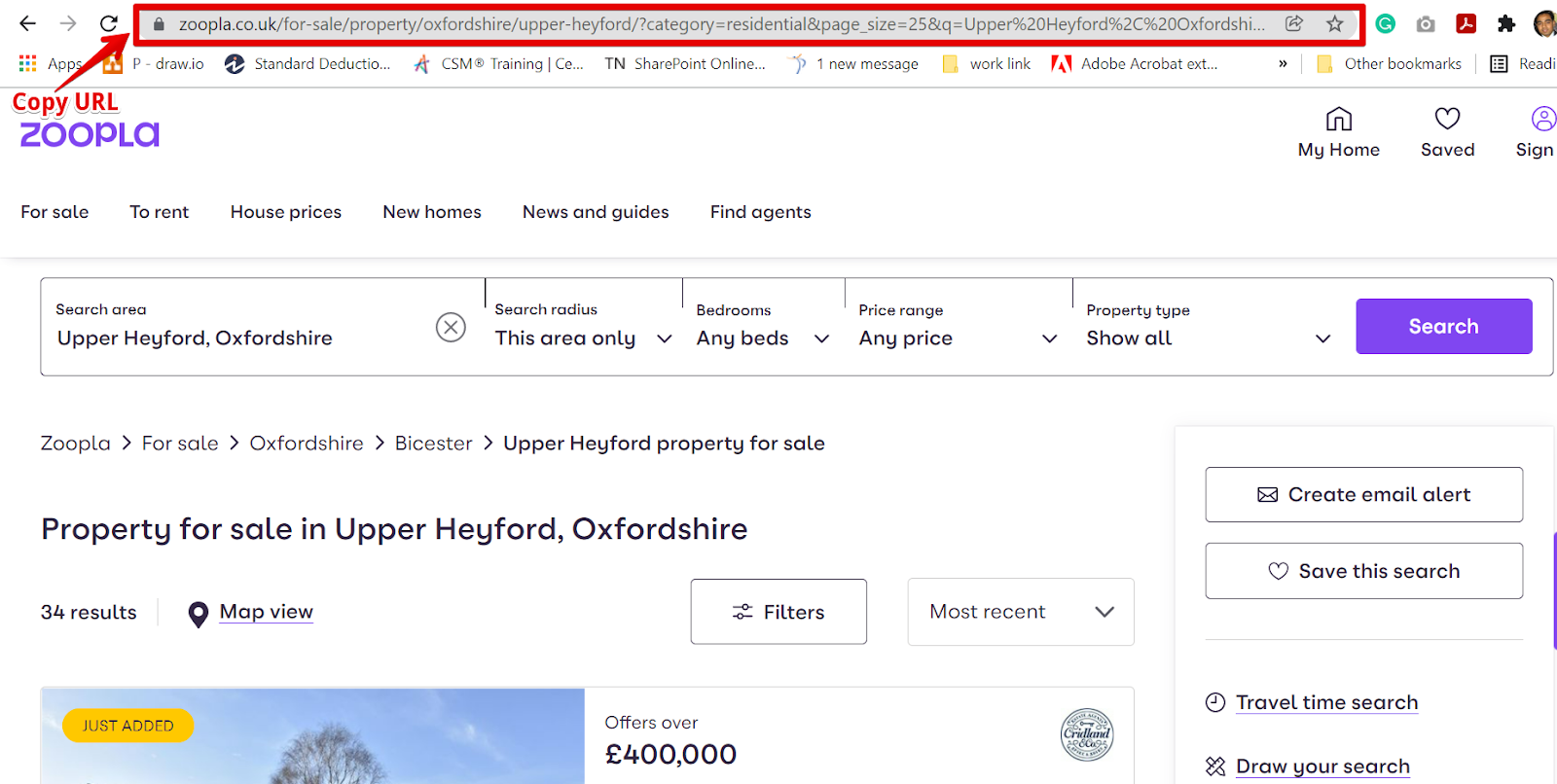The height and width of the screenshot is (784, 1557).
Task: Go to Zoopla breadcrumb link
Action: [x=75, y=444]
